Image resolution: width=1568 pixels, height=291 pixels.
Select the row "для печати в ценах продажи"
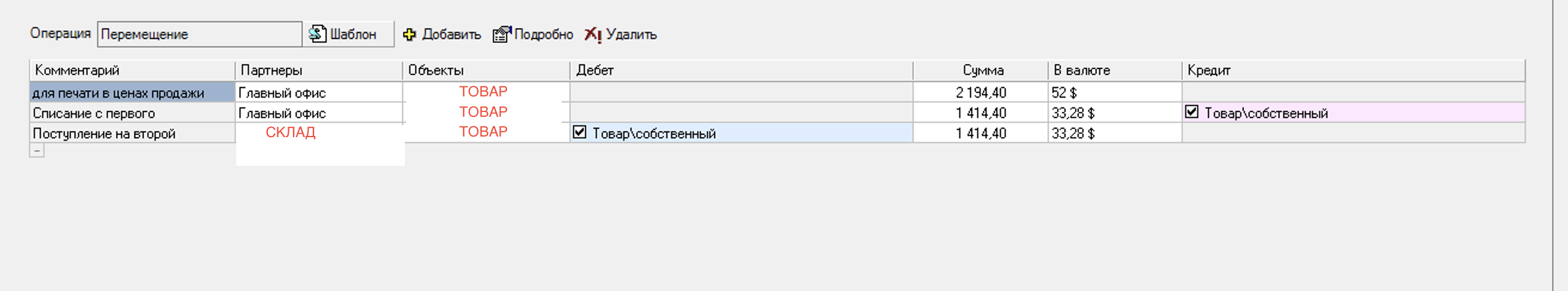tap(132, 93)
